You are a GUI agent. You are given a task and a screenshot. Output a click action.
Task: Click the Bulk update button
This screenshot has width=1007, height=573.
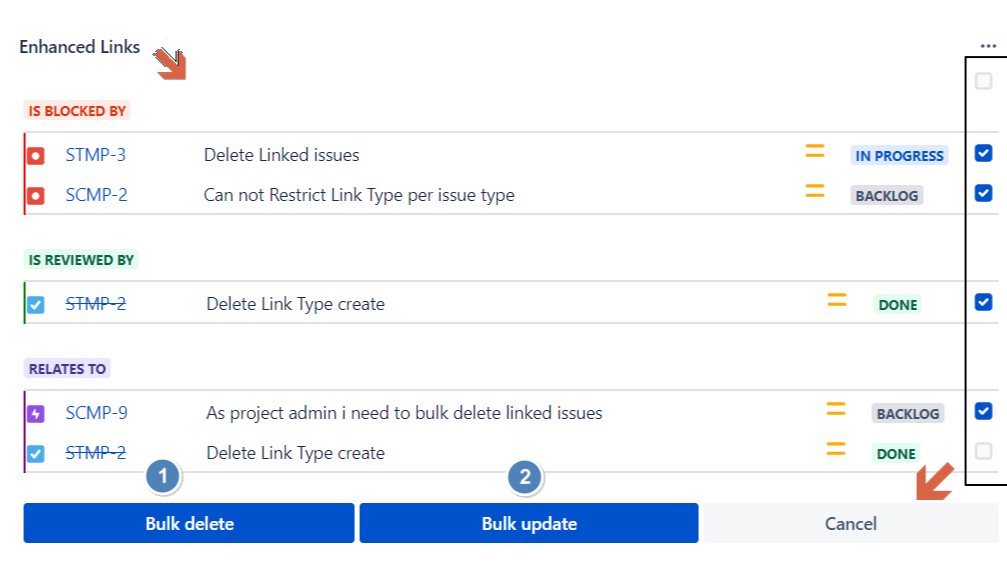[529, 523]
